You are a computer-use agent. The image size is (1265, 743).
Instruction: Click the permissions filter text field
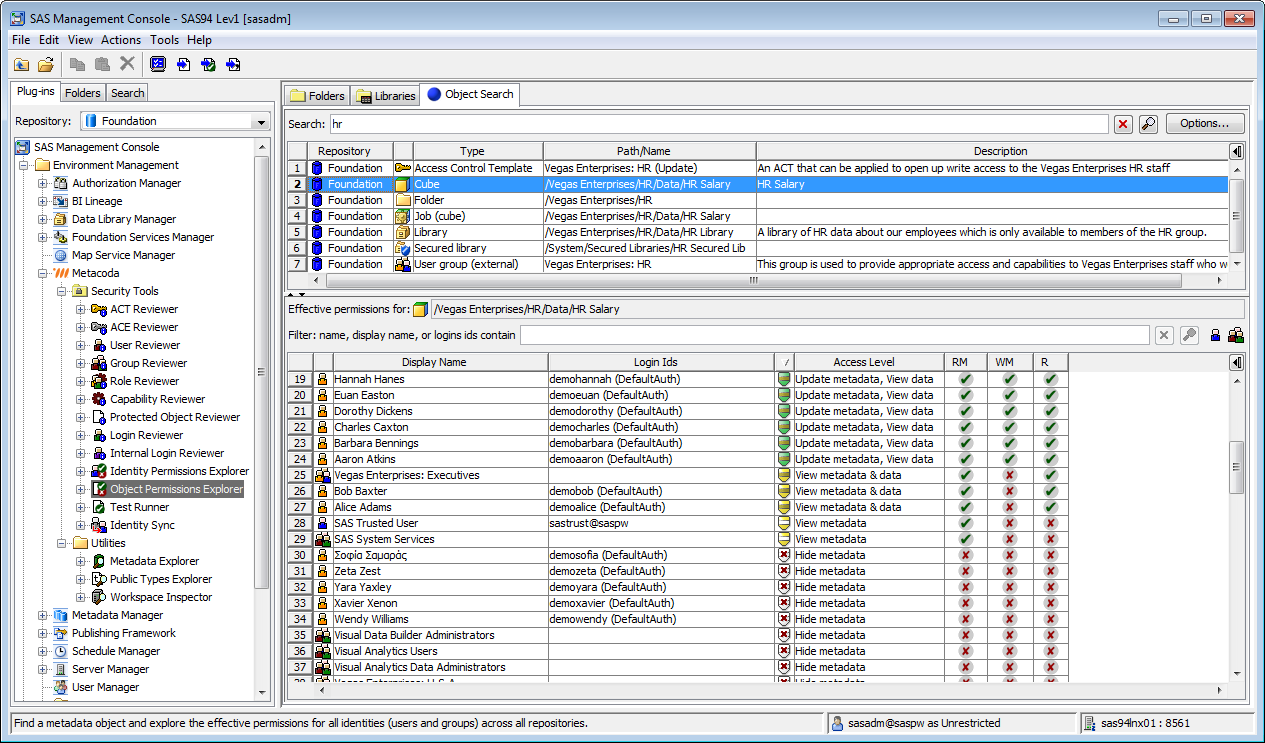coord(835,335)
